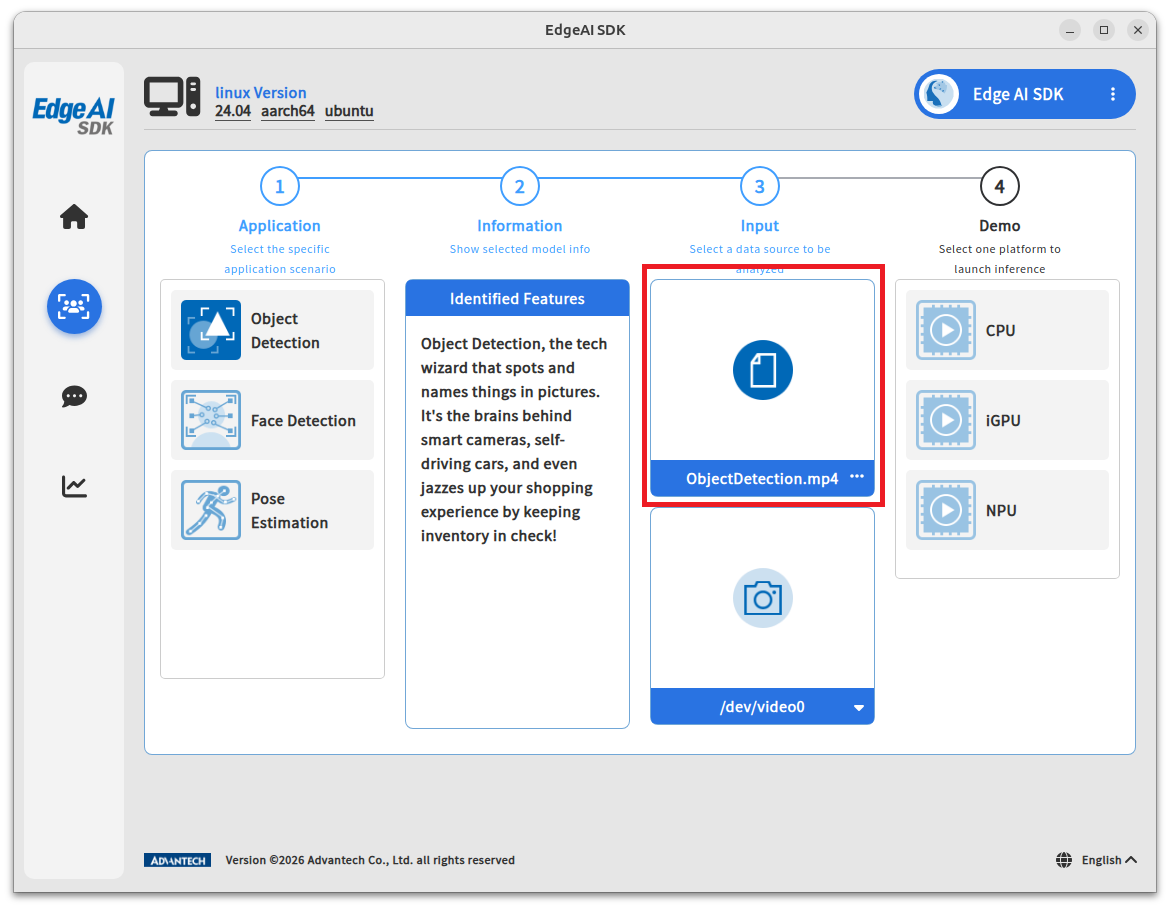Click the Application step label
Screen dimensions: 1170x909
[280, 225]
